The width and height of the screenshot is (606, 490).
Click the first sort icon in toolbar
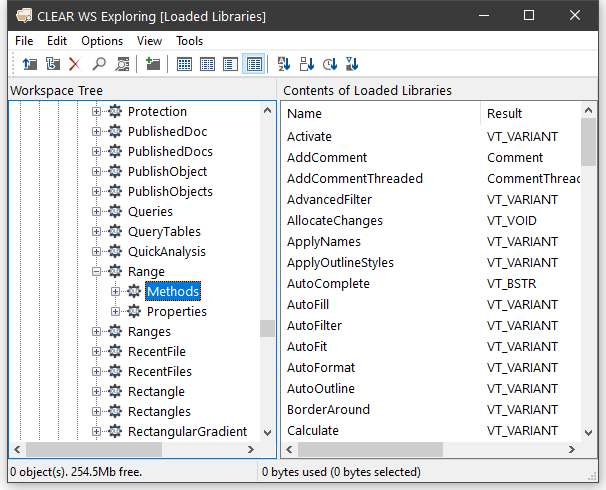(x=283, y=64)
